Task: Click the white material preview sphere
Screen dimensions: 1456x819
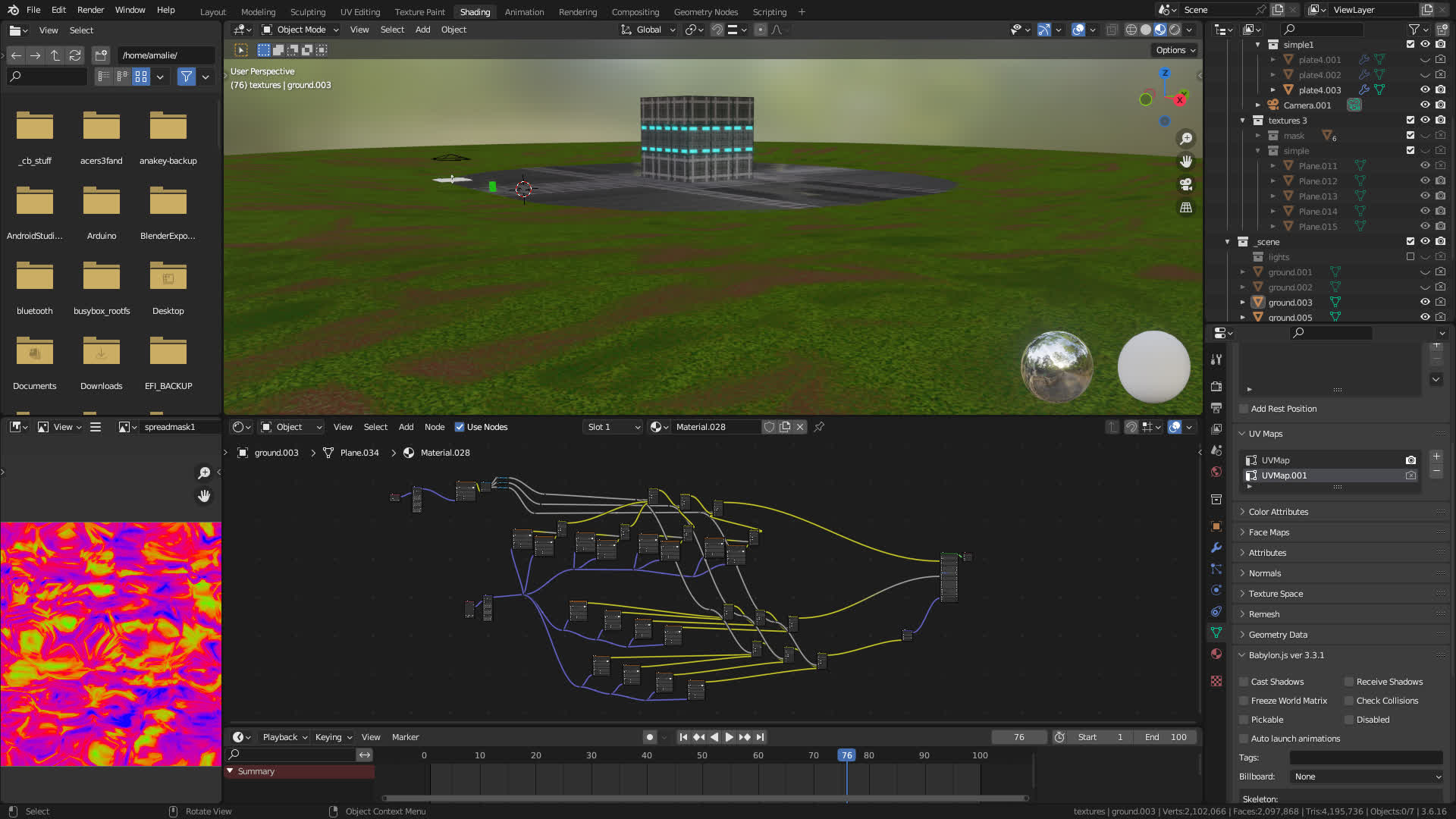Action: 1153,367
